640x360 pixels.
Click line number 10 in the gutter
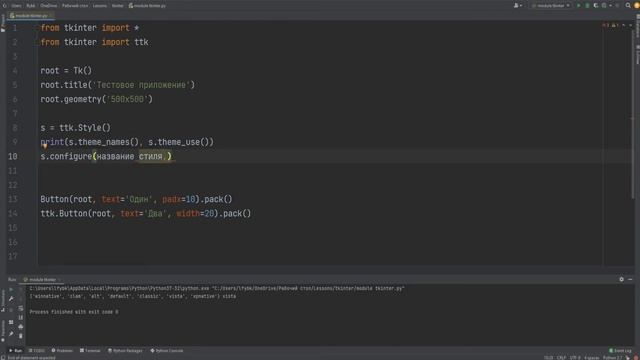tap(13, 156)
